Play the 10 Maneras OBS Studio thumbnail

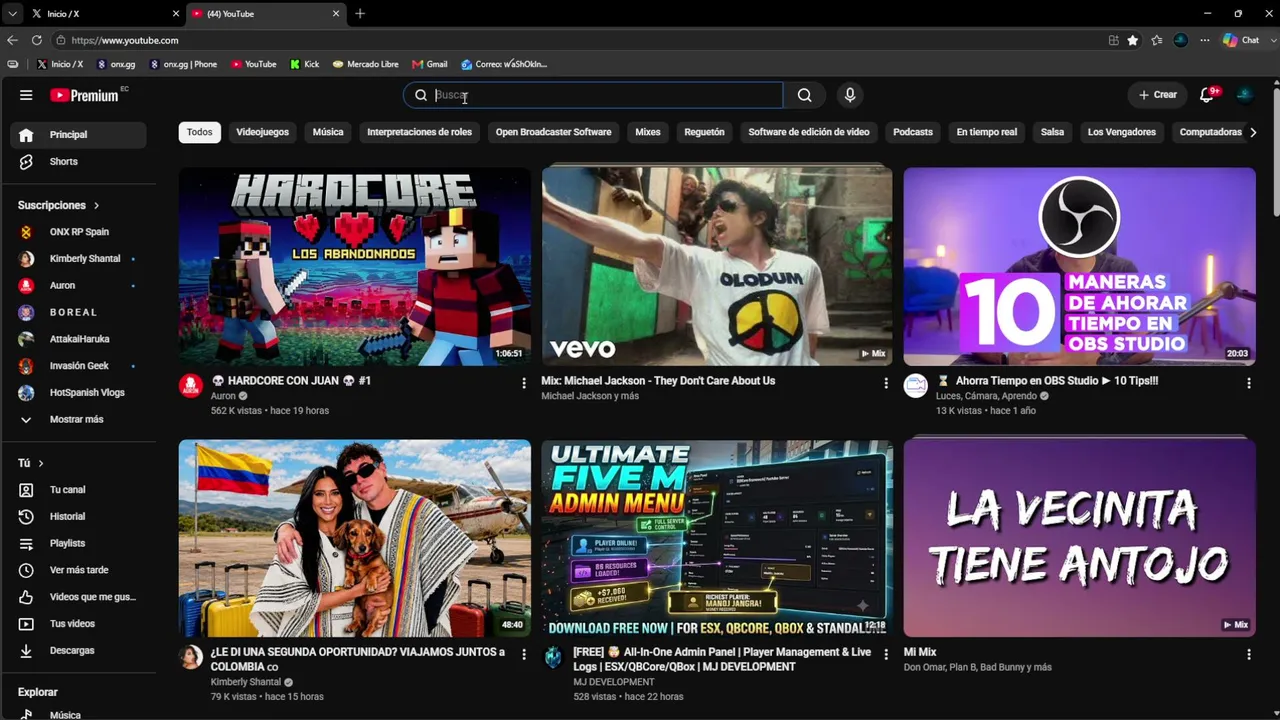(1079, 266)
